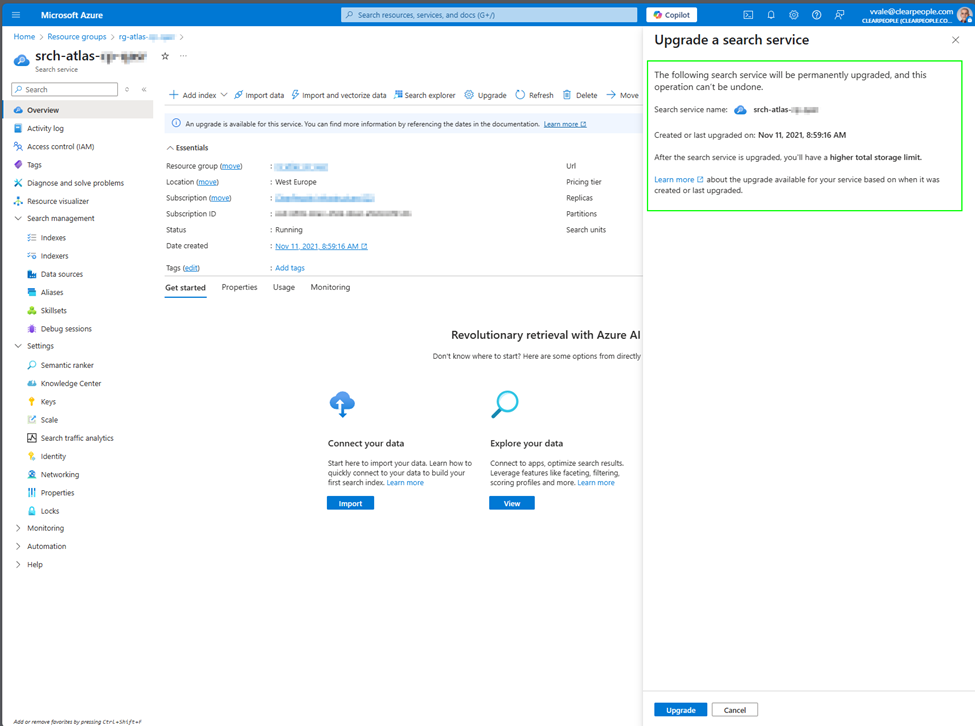Viewport: 975px width, 726px height.
Task: Click Cancel in the upgrade panel
Action: point(735,710)
